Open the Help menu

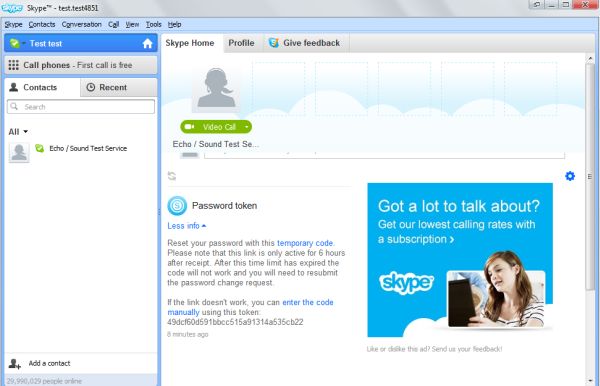pyautogui.click(x=174, y=24)
